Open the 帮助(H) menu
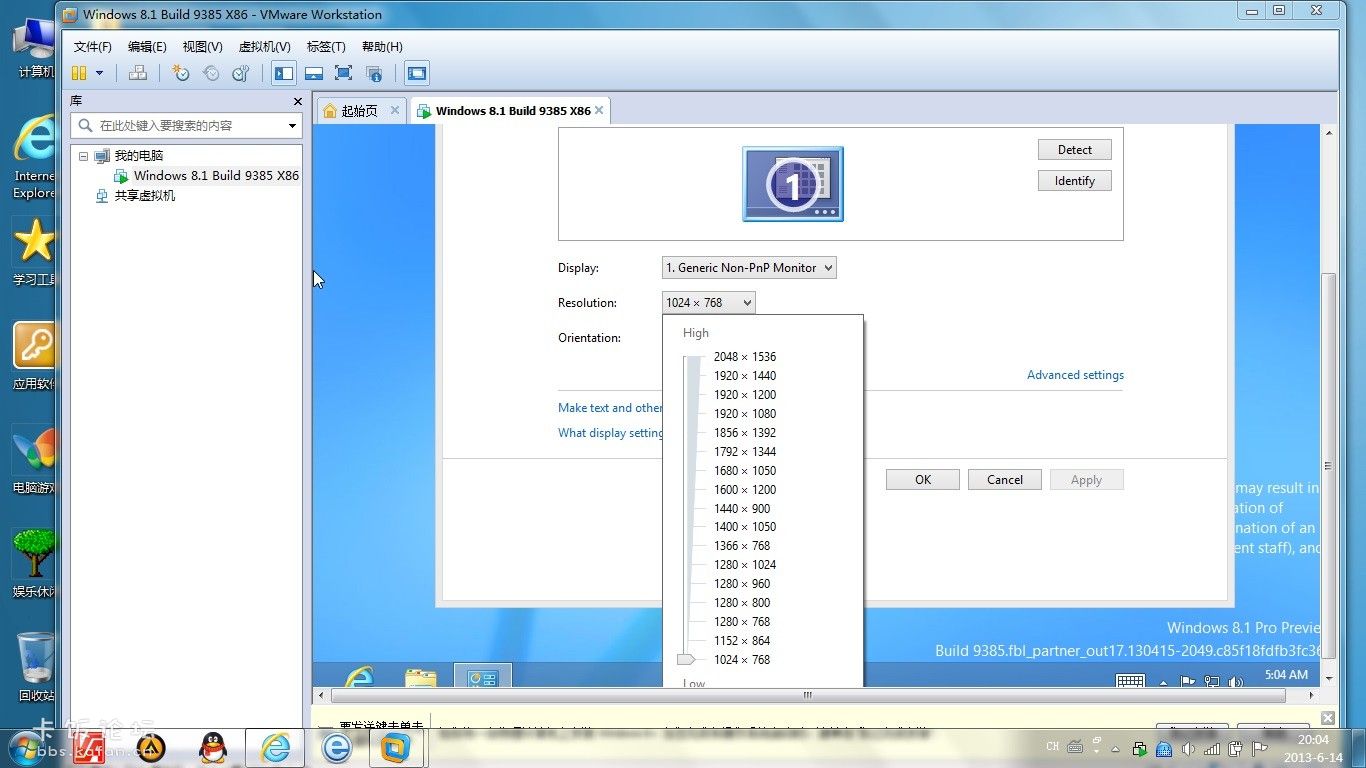This screenshot has width=1366, height=768. click(x=382, y=47)
